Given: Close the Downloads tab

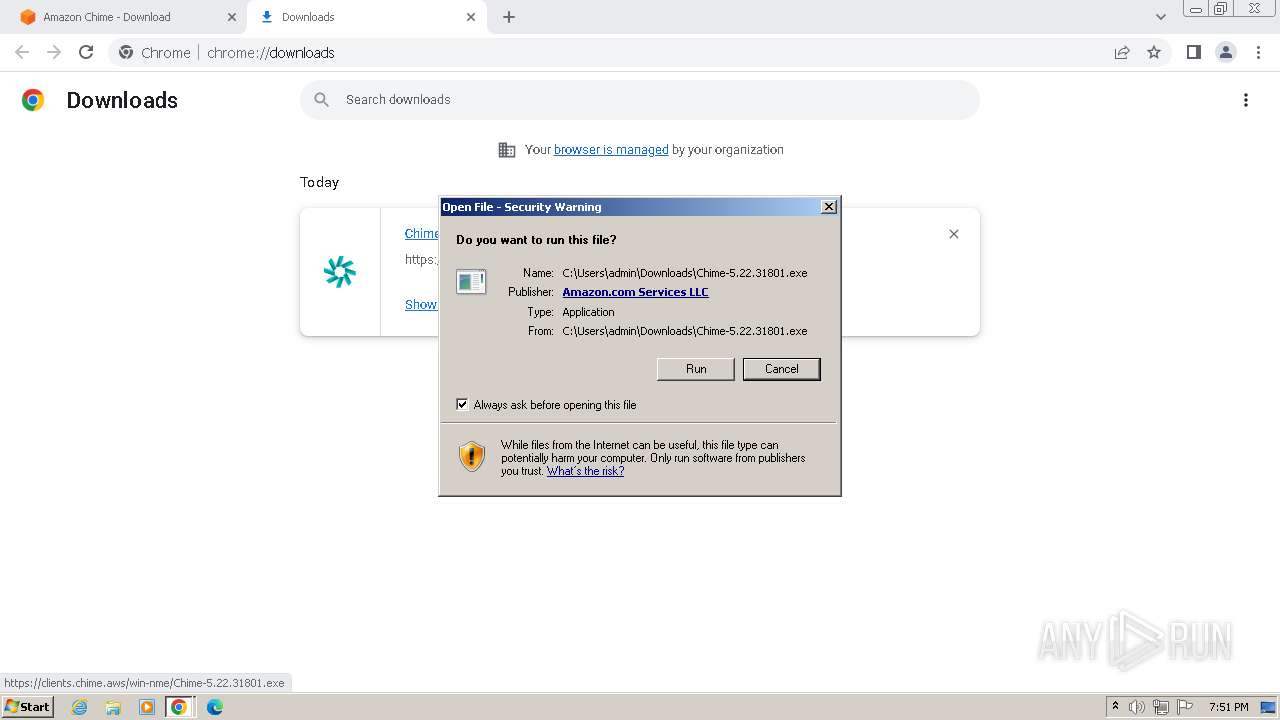Looking at the screenshot, I should tap(471, 17).
